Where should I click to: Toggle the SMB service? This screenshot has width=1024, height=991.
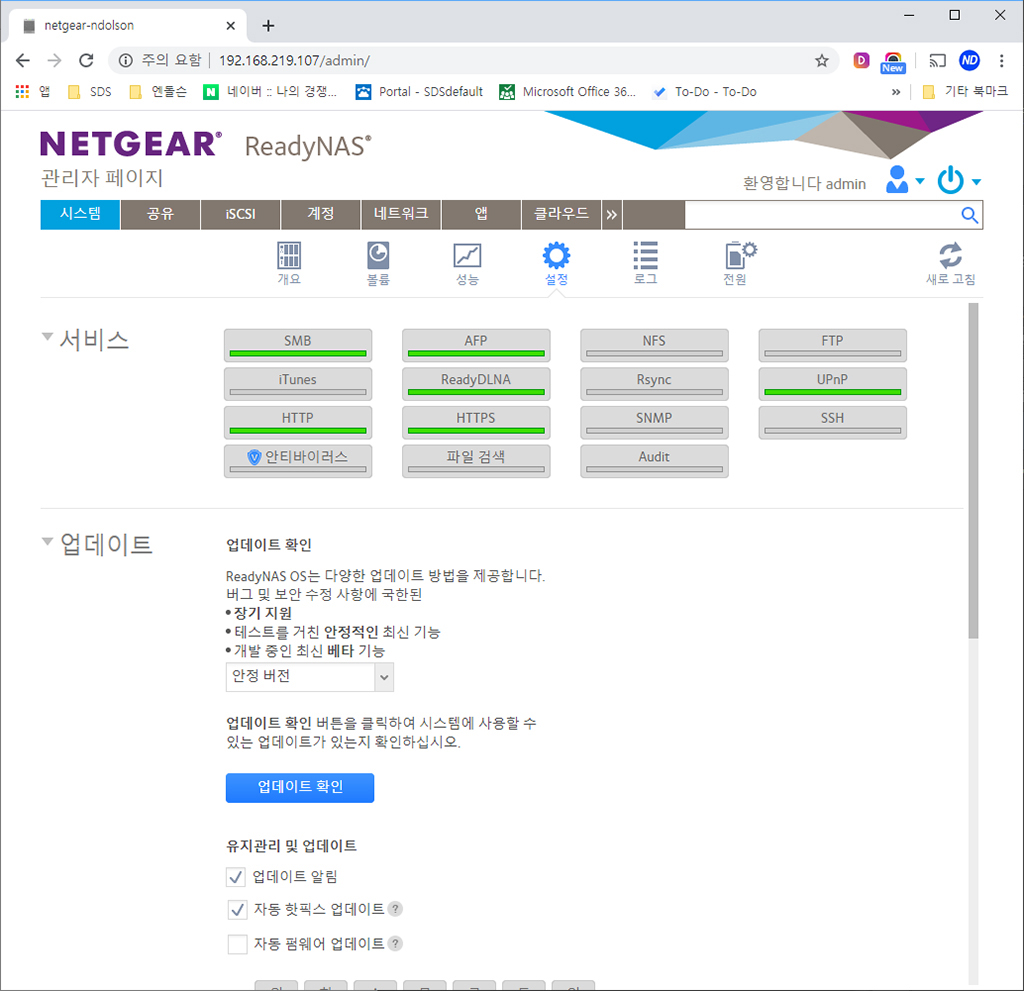point(298,345)
